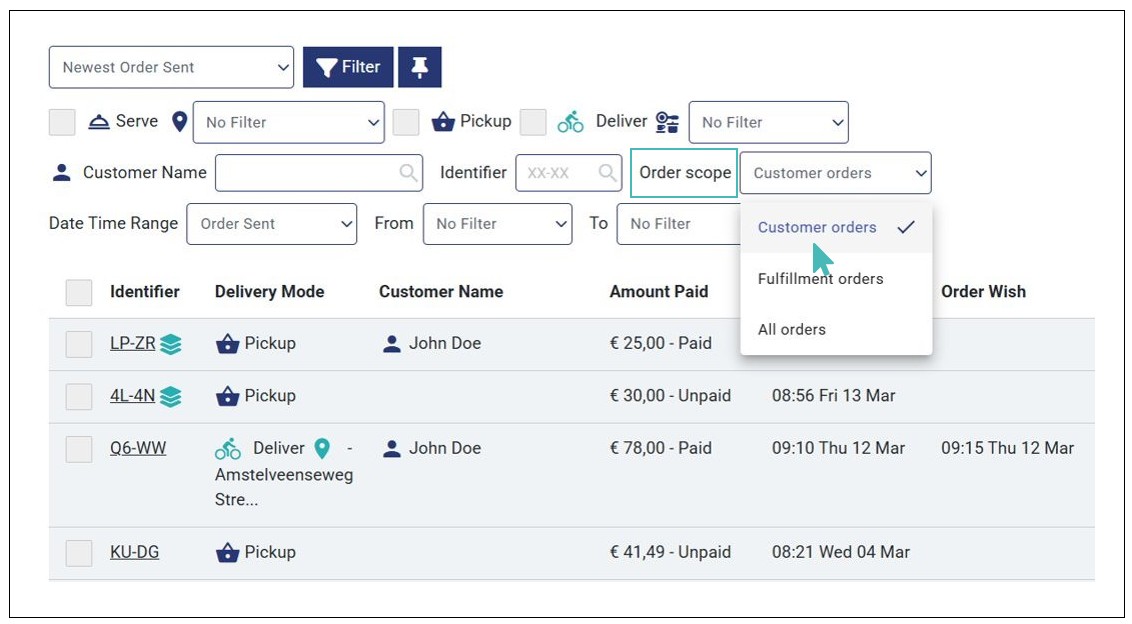Open order Q6-WW identifier link
This screenshot has height=624, width=1132.
(x=138, y=448)
